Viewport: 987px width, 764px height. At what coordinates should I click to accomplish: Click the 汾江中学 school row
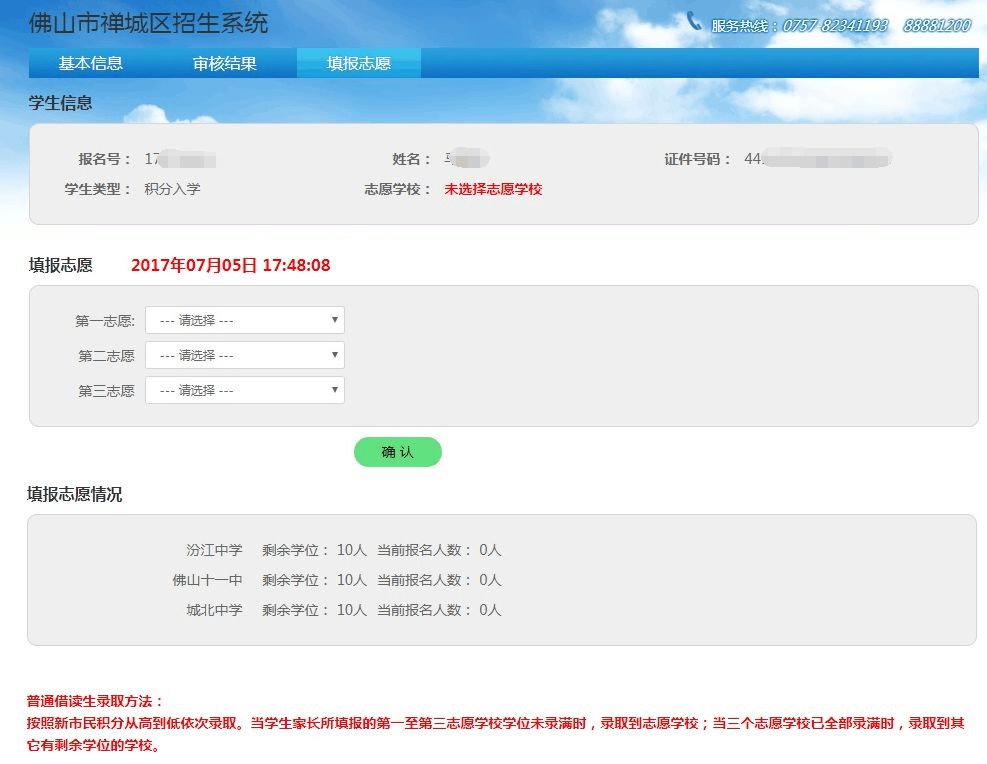pyautogui.click(x=344, y=550)
